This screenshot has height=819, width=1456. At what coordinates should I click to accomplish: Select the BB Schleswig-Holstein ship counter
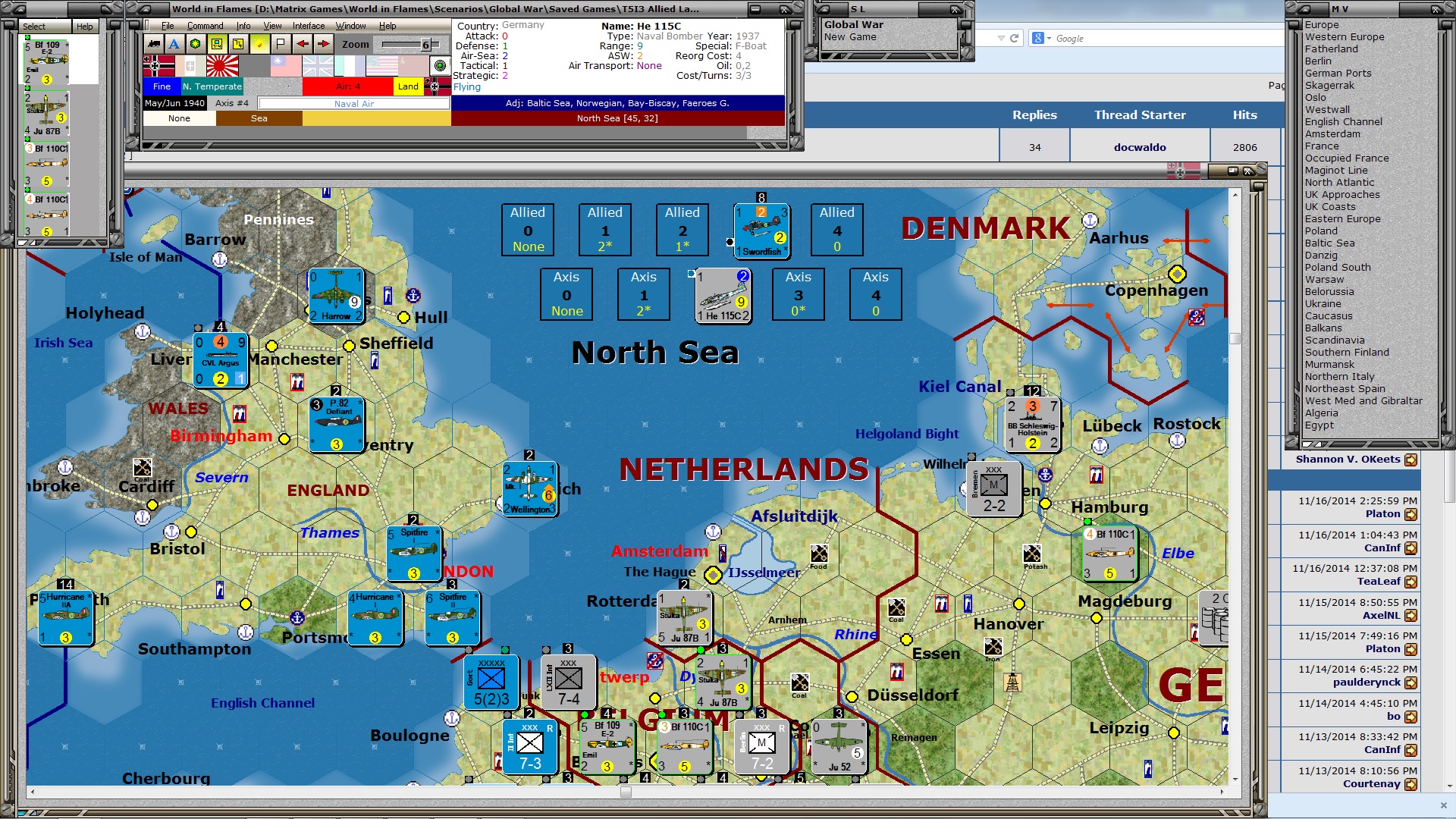pos(1032,425)
